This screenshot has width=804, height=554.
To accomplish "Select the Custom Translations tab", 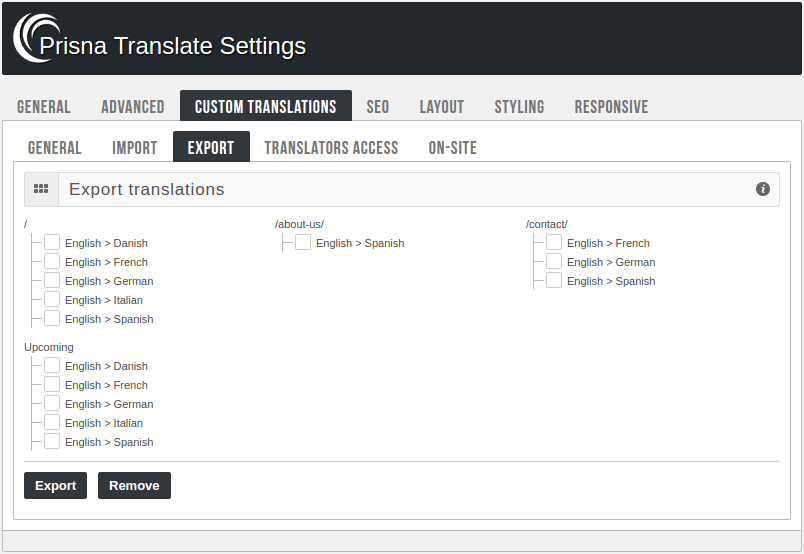I will coord(266,106).
